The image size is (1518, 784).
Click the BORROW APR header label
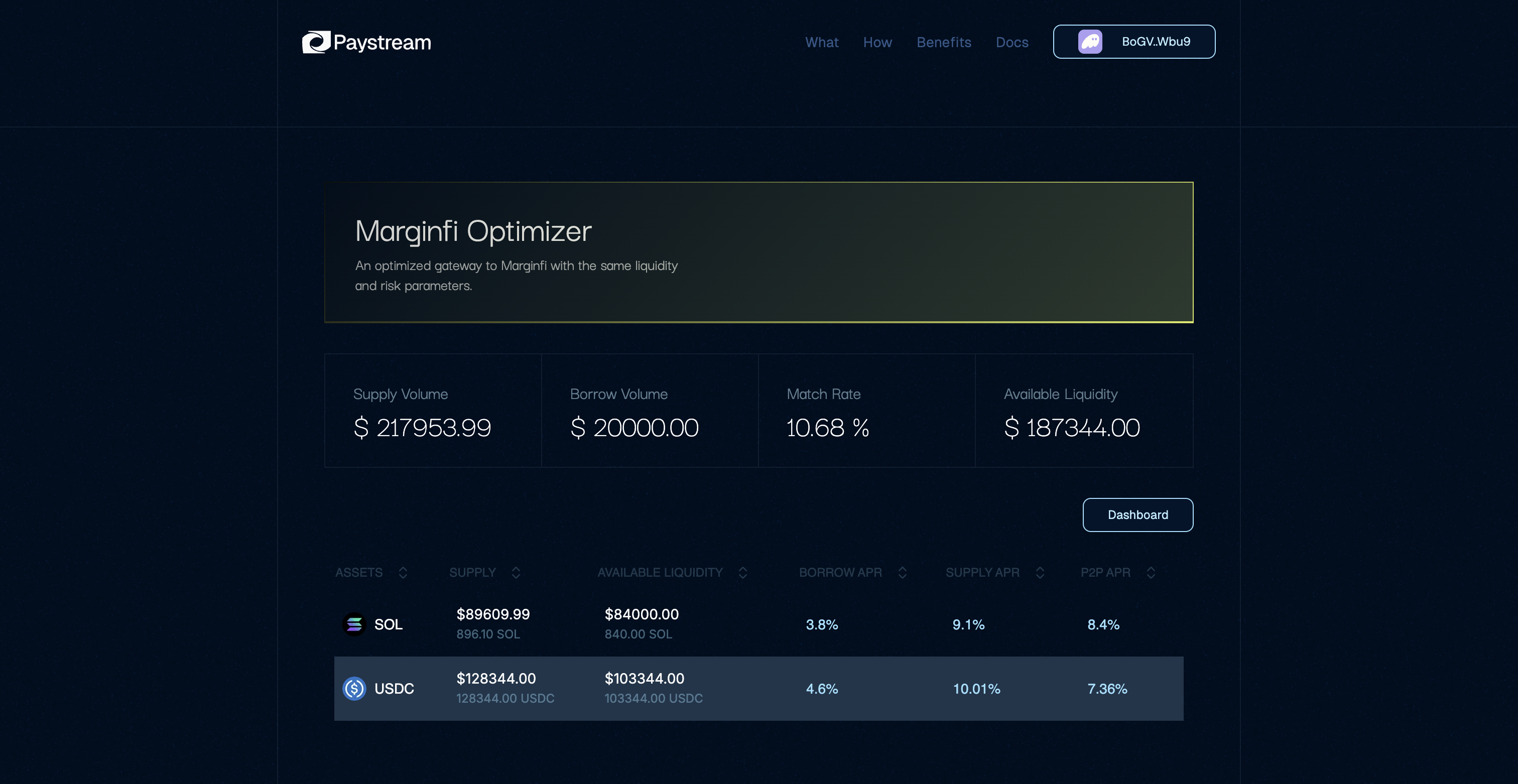(x=840, y=573)
